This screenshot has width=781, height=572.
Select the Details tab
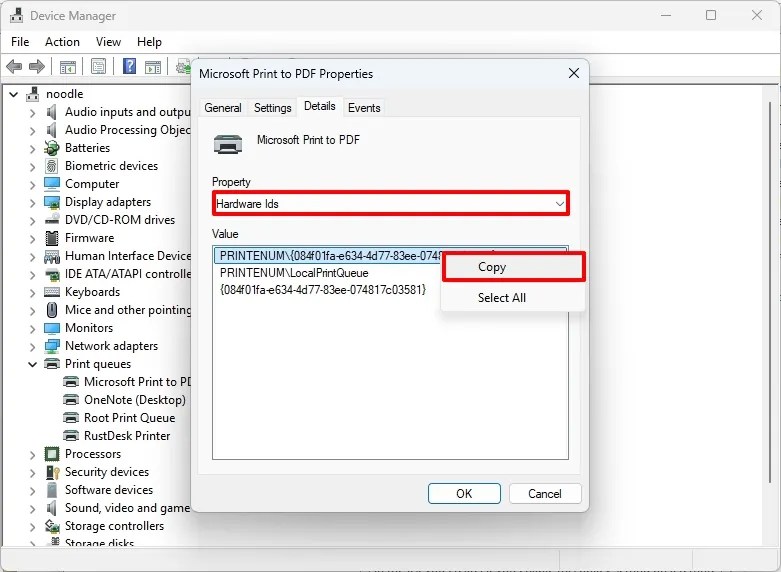pos(320,106)
